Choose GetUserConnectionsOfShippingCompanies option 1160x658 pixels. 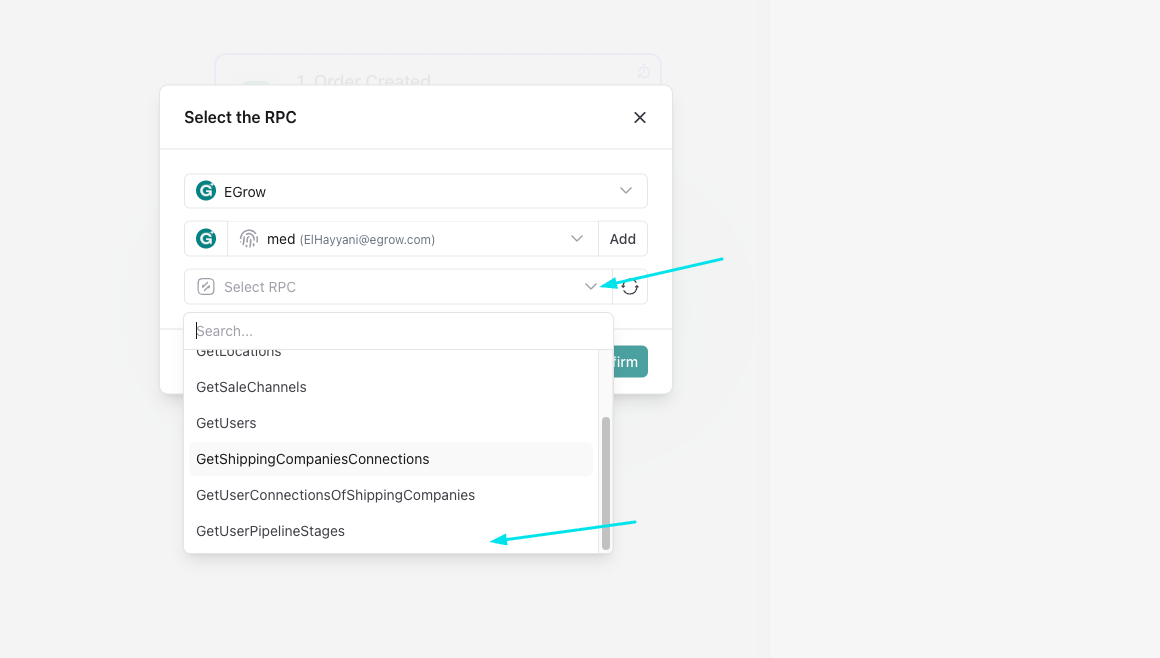[391, 495]
